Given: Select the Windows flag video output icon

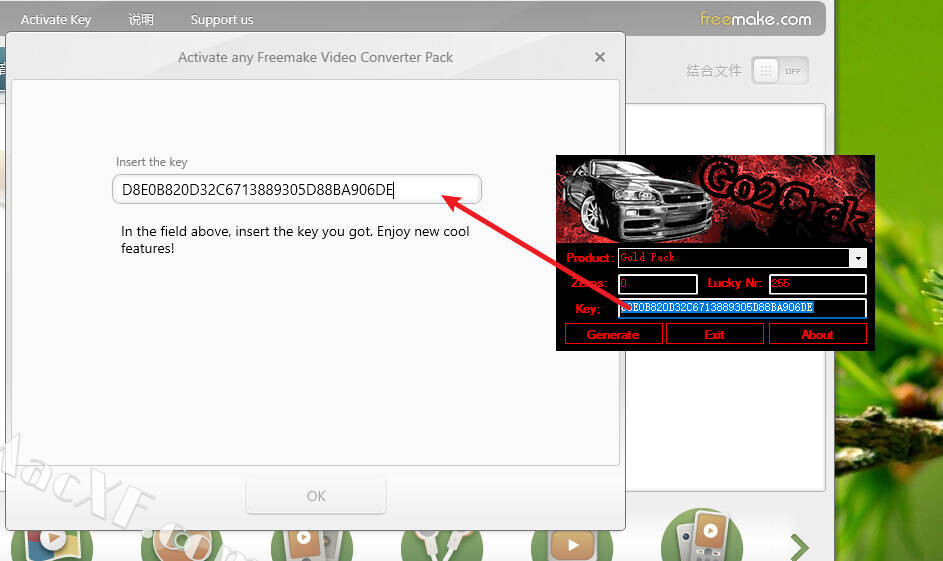Looking at the screenshot, I should tap(52, 546).
